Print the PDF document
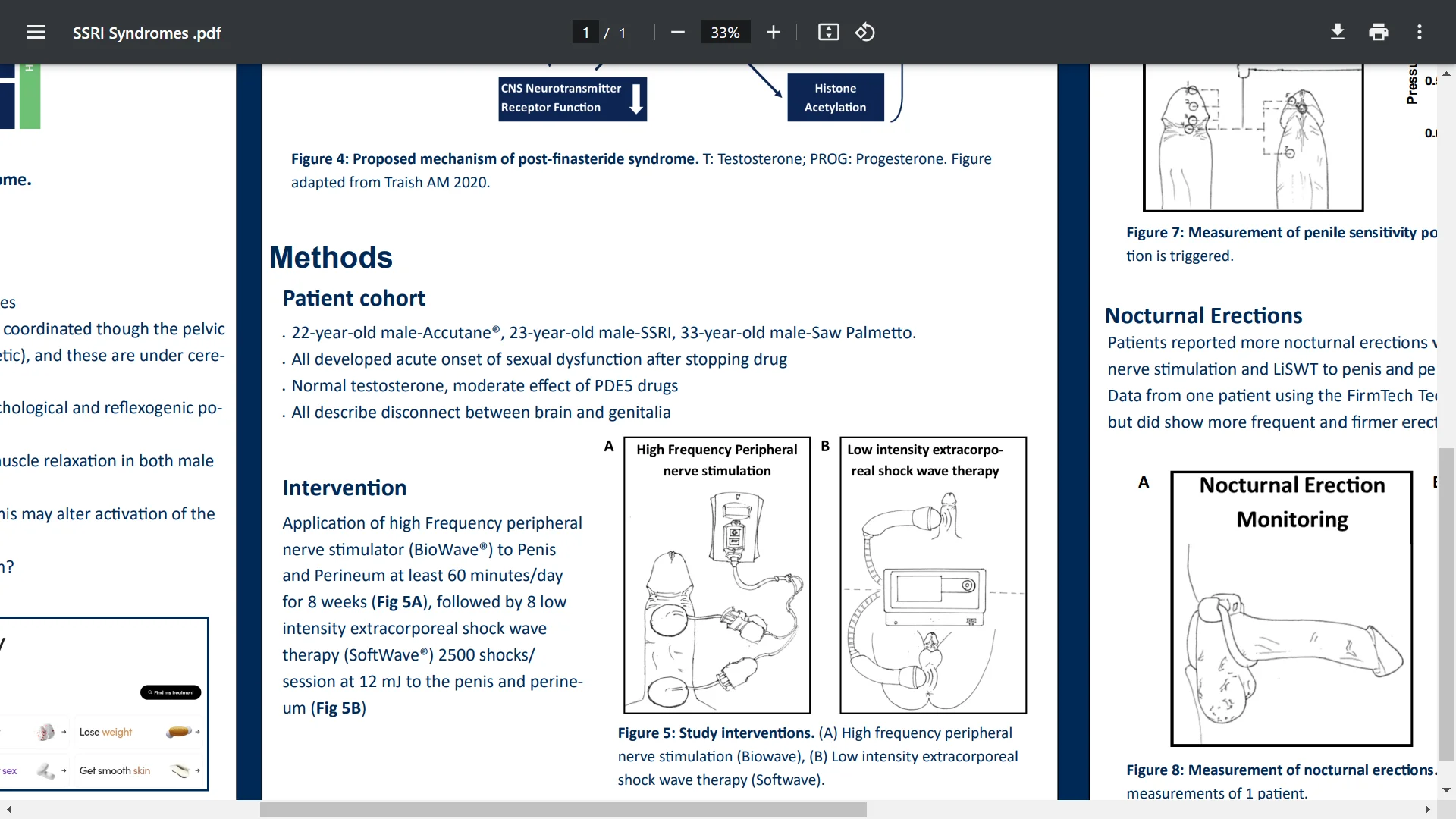1456x819 pixels. (x=1379, y=32)
